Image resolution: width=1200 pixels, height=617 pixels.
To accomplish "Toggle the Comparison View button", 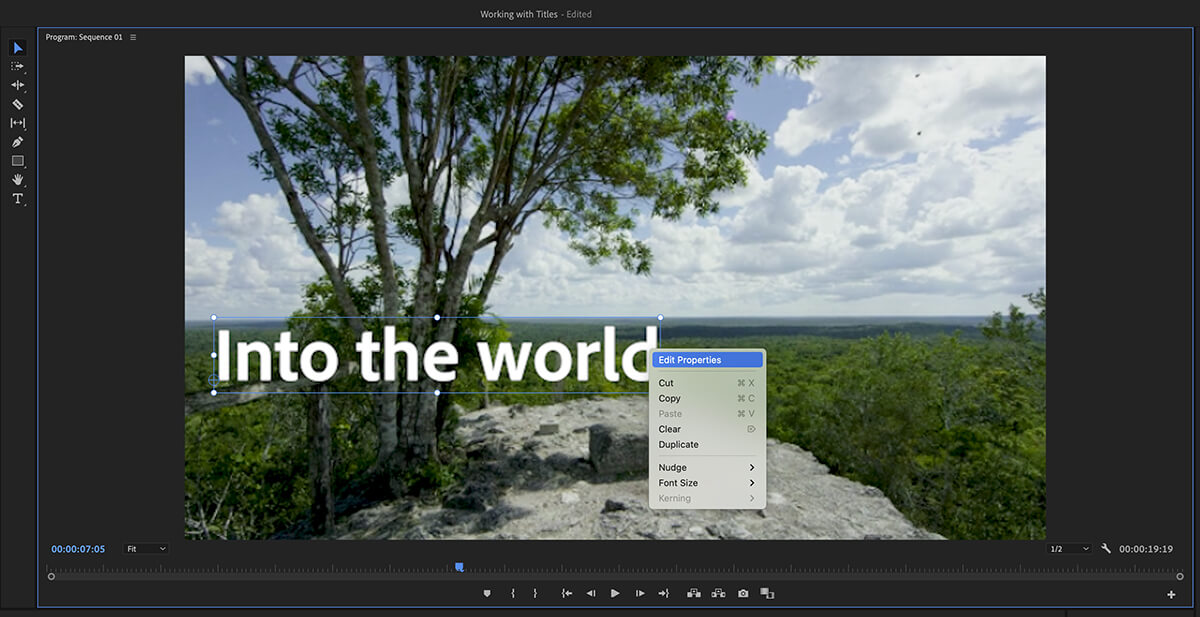I will (767, 593).
